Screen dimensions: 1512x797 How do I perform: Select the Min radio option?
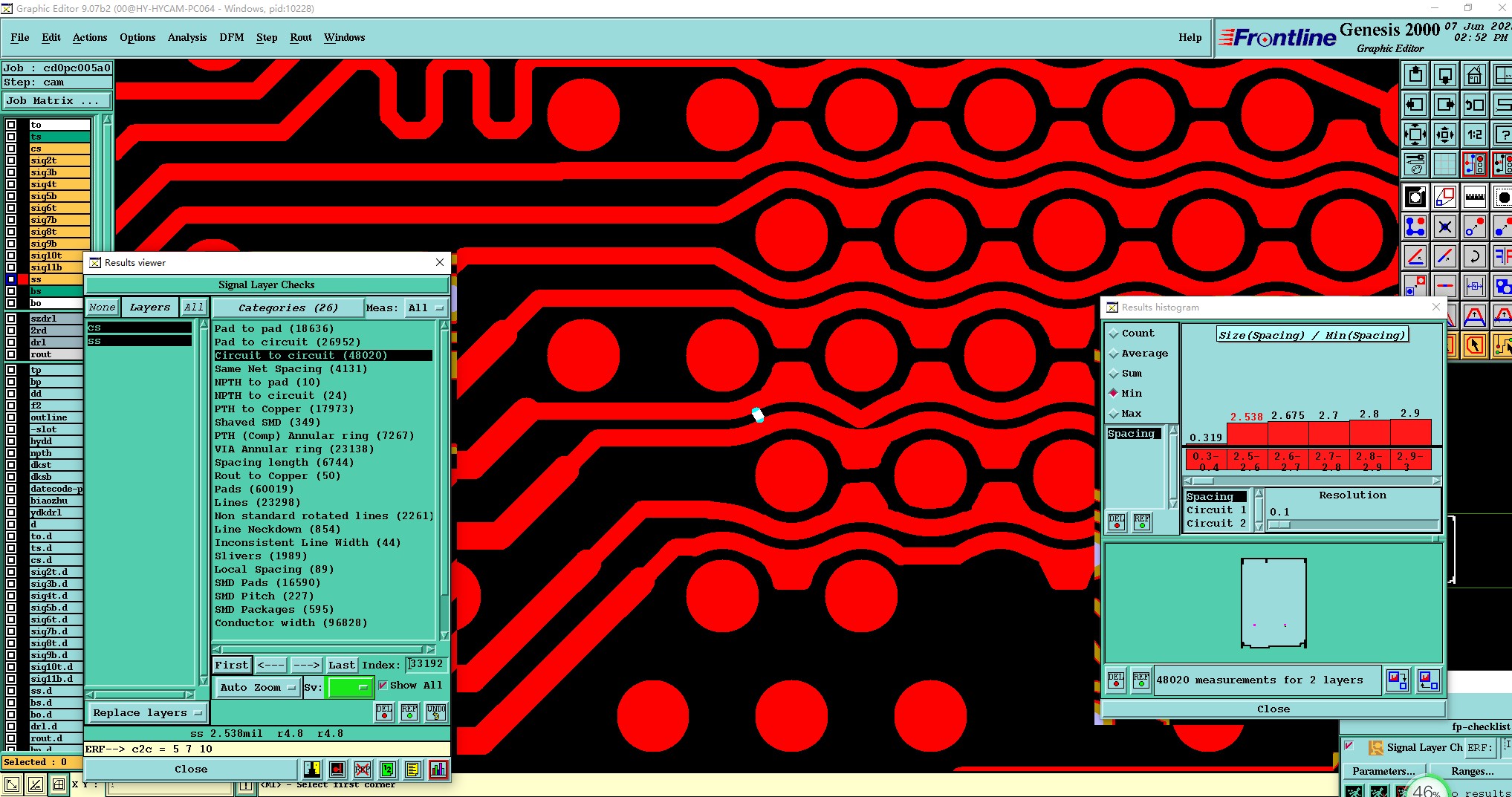coord(1114,393)
